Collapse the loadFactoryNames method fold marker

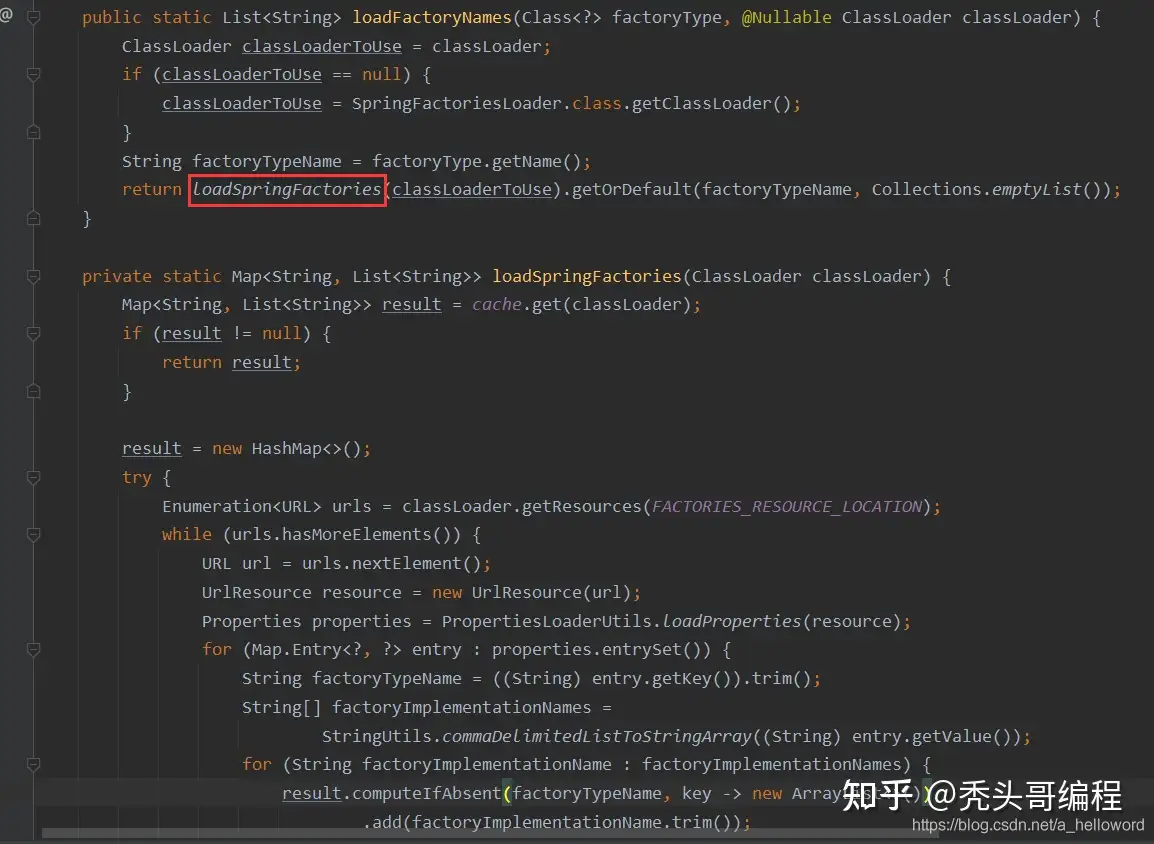[x=33, y=17]
